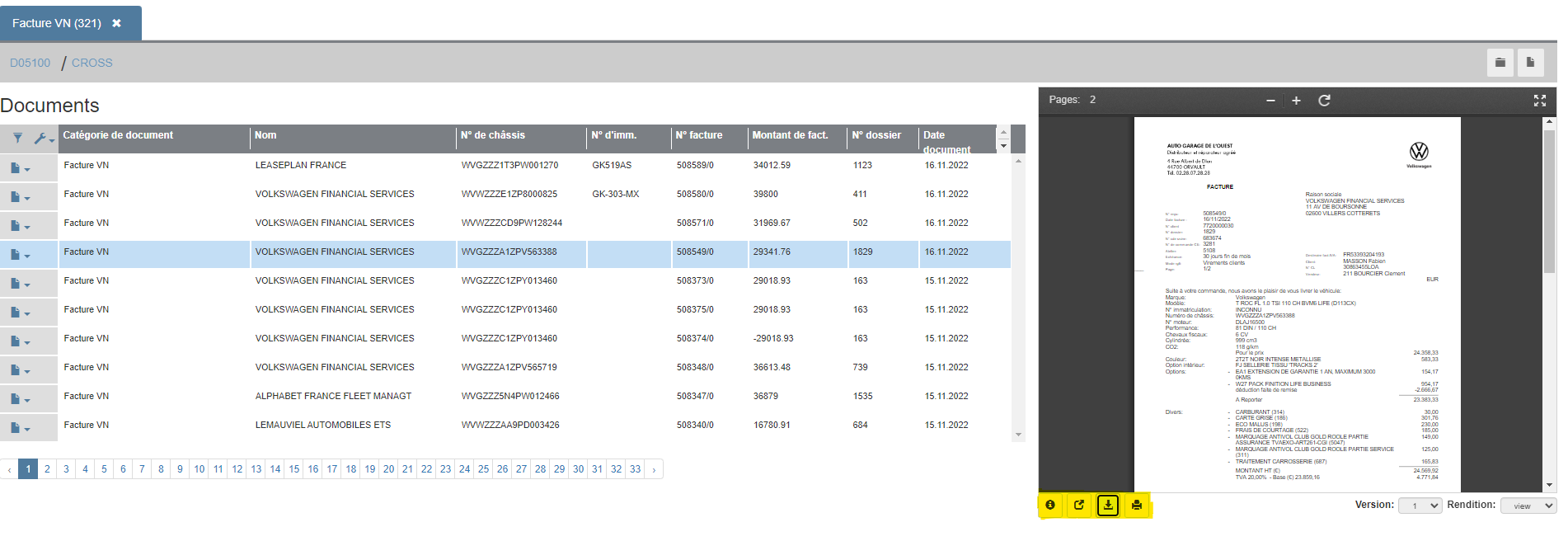Print the previewed document

1137,505
